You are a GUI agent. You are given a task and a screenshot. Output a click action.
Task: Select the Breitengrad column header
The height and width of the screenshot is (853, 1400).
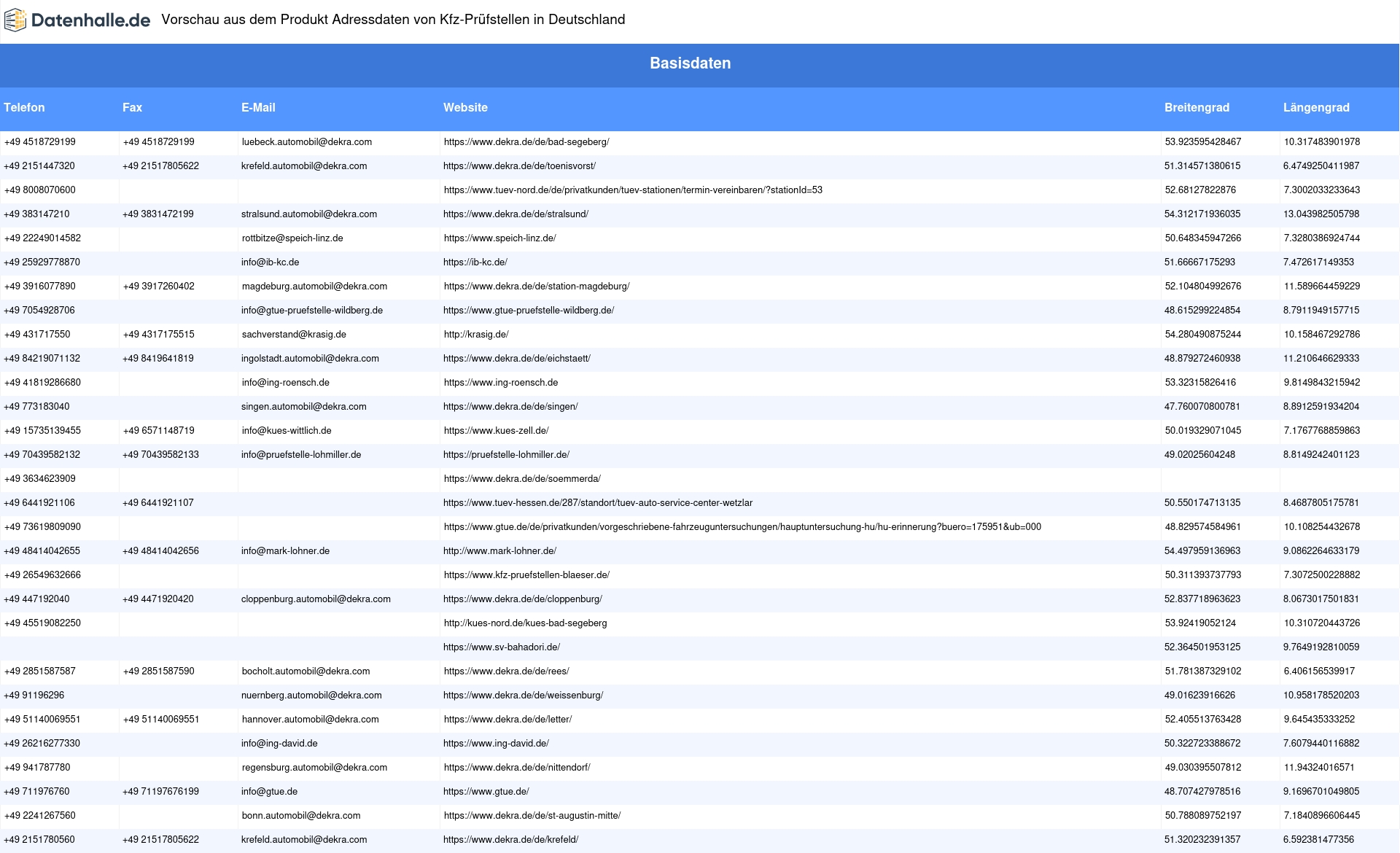tap(1197, 108)
